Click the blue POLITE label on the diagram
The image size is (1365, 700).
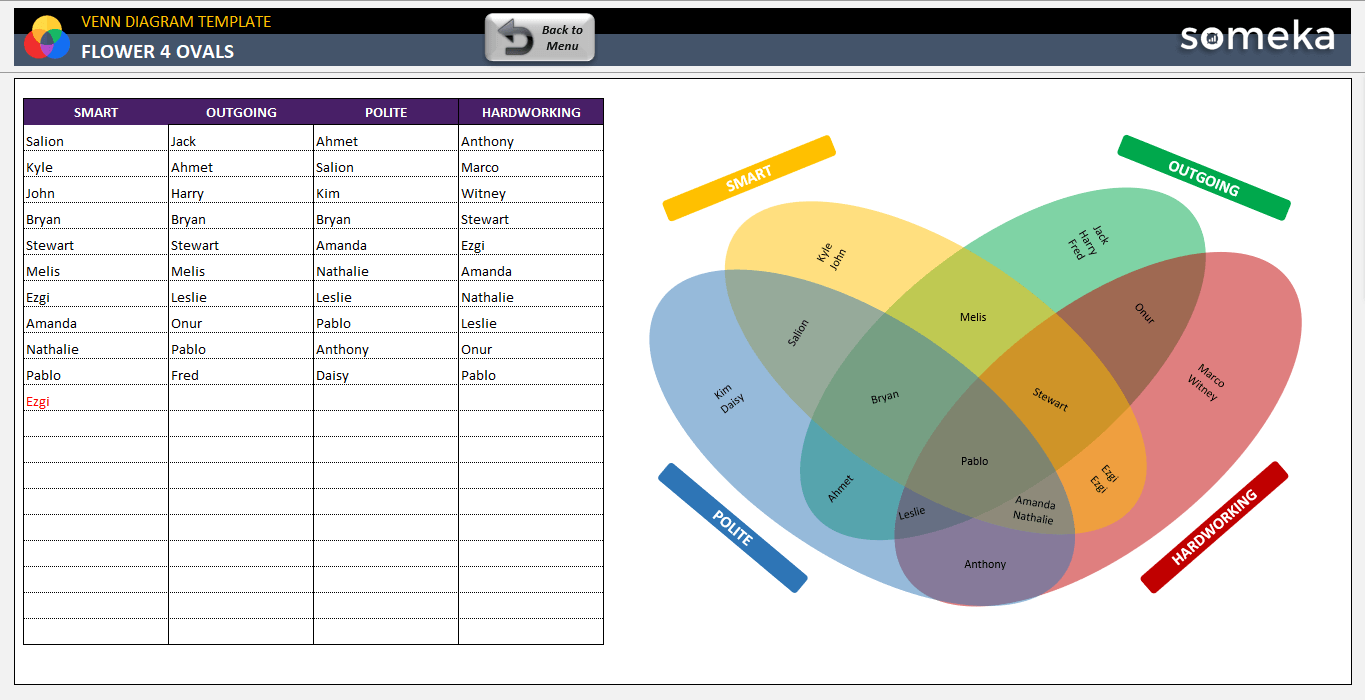pos(732,527)
